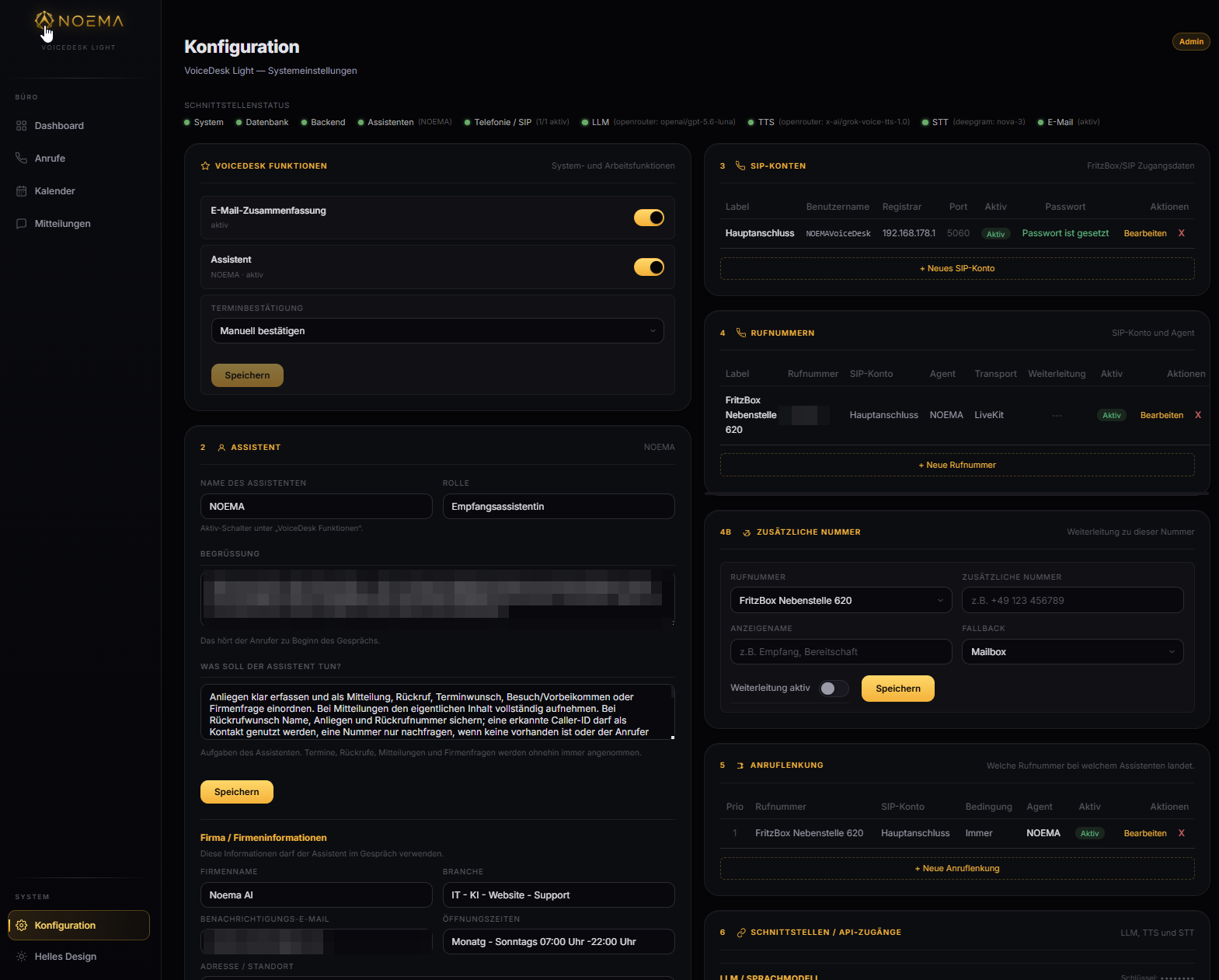
Task: Click the SIP-Konten phone icon
Action: coord(740,166)
